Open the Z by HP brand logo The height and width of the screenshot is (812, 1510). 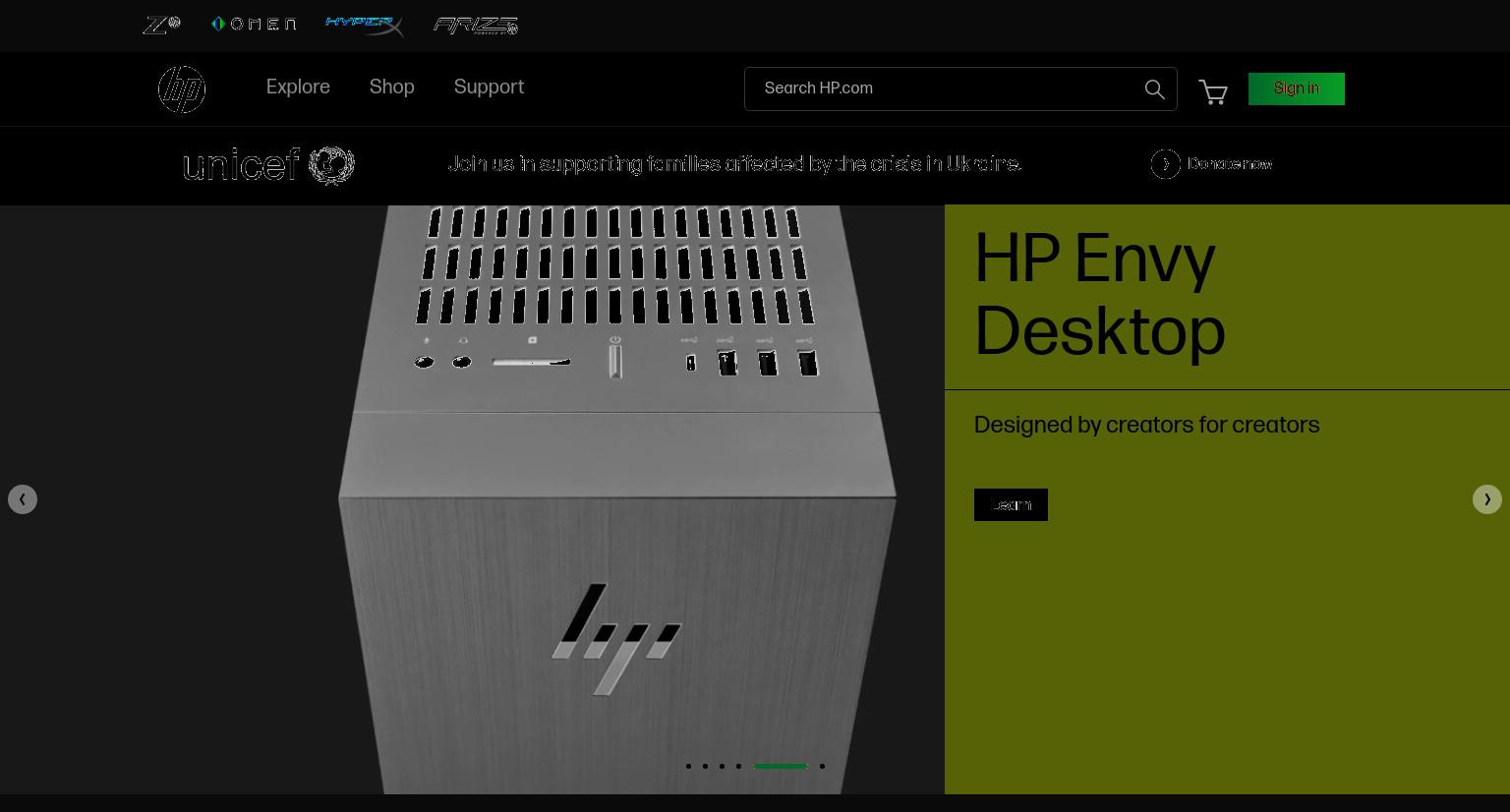click(x=161, y=25)
